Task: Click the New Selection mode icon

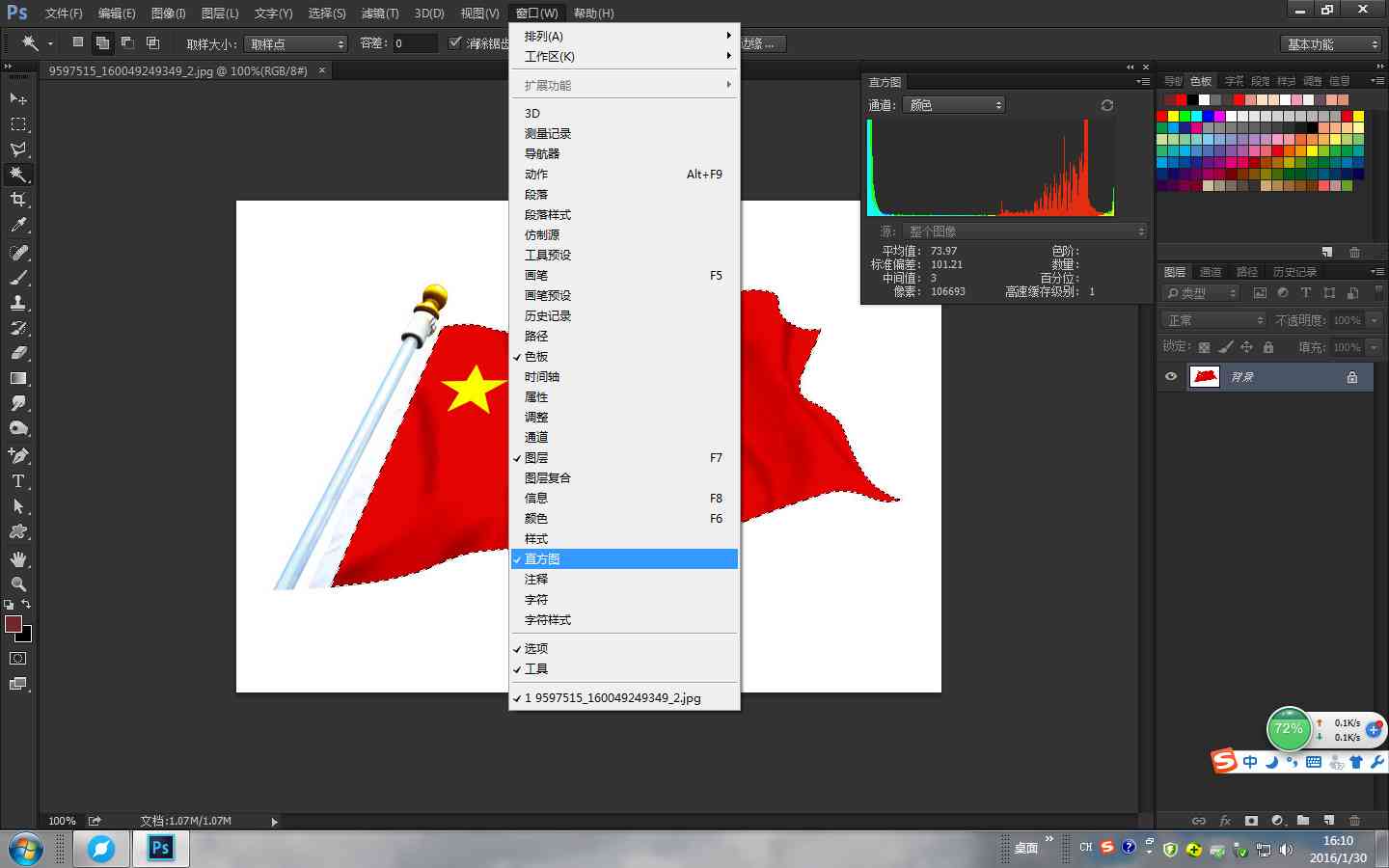Action: pos(78,42)
